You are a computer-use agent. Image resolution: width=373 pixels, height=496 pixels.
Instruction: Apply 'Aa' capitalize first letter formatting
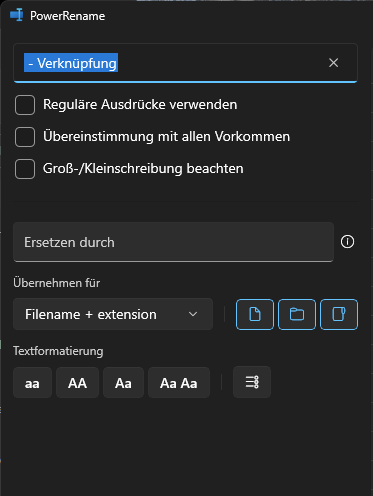point(123,383)
